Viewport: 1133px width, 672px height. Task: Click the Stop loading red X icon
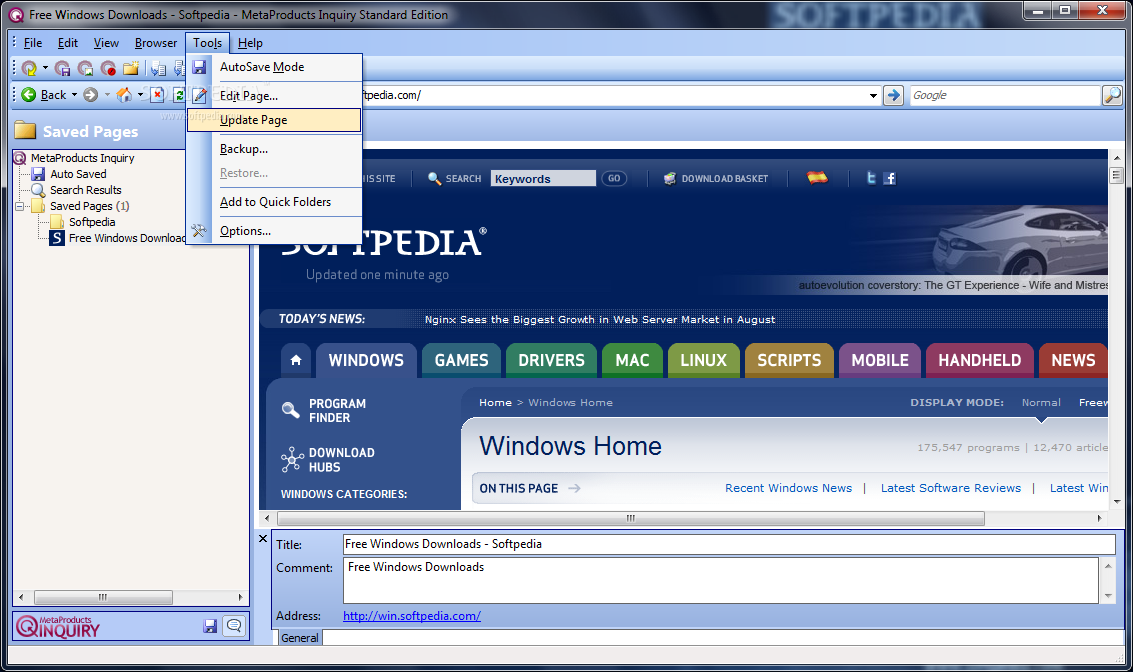tap(157, 95)
